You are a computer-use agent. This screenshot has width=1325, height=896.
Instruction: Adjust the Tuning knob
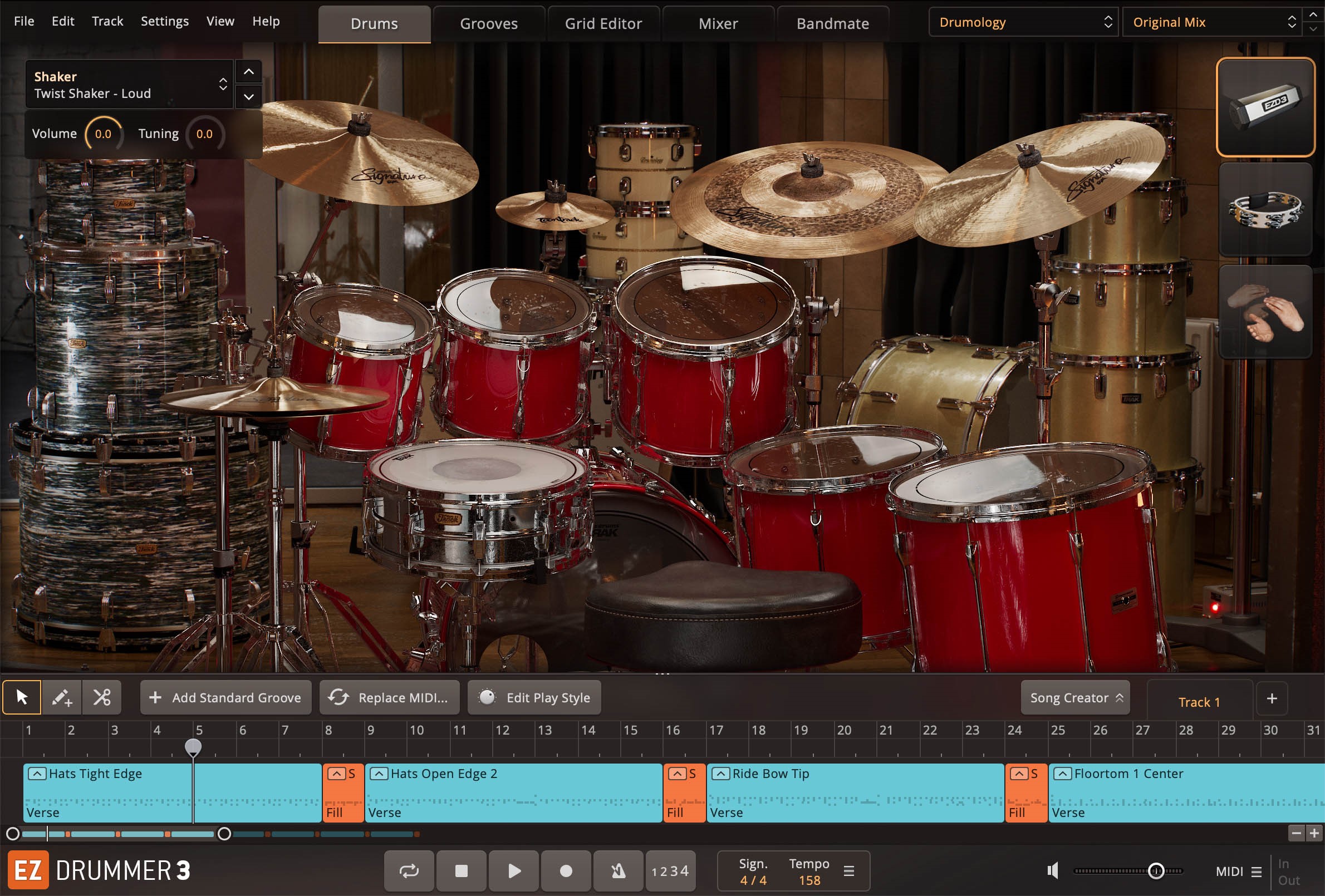[205, 134]
